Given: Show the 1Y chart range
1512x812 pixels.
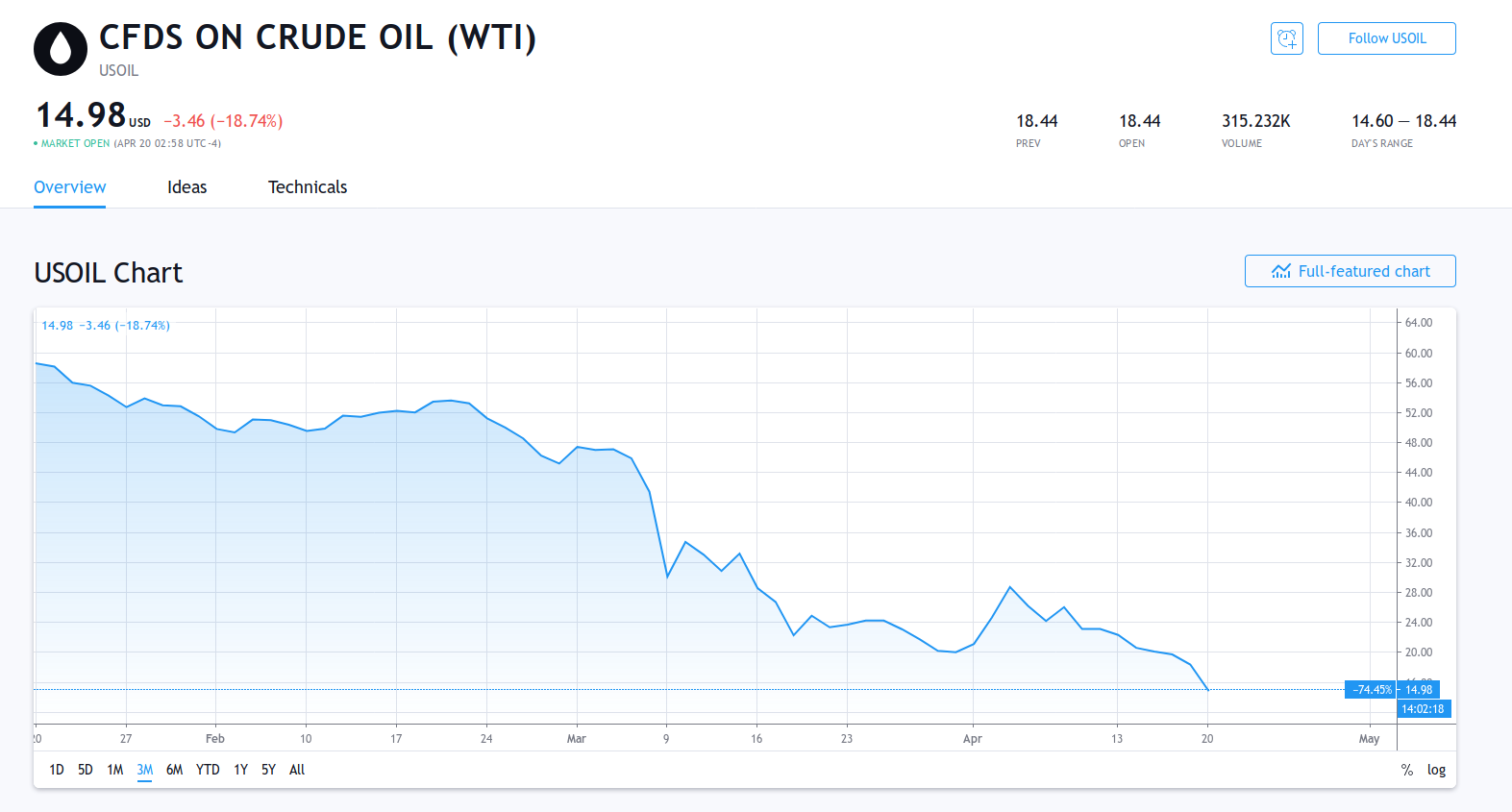Looking at the screenshot, I should 240,770.
